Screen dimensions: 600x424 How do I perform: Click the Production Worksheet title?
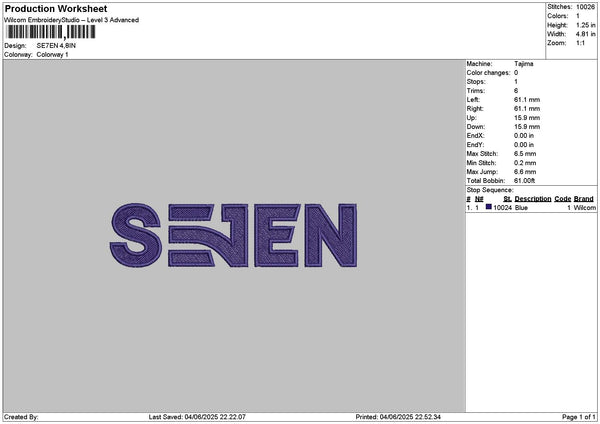pos(56,9)
